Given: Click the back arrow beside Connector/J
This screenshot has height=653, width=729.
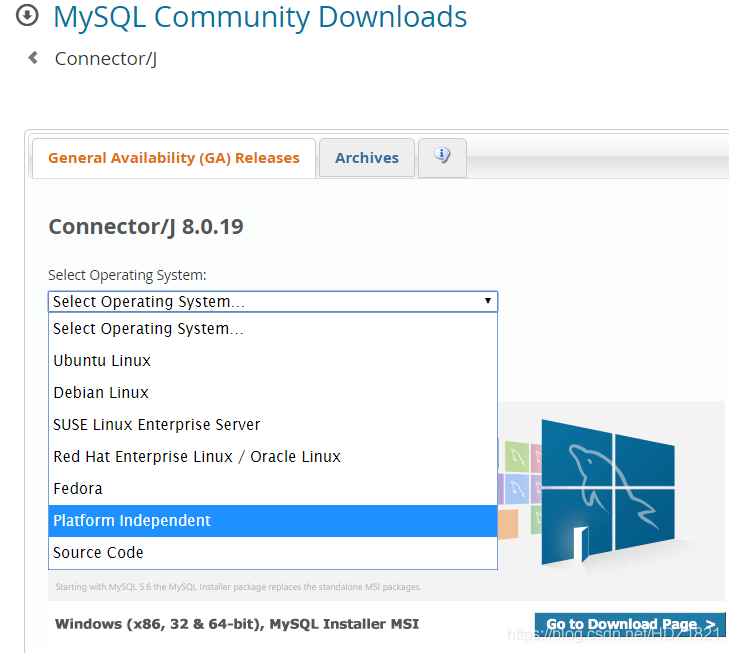Looking at the screenshot, I should click(x=33, y=58).
